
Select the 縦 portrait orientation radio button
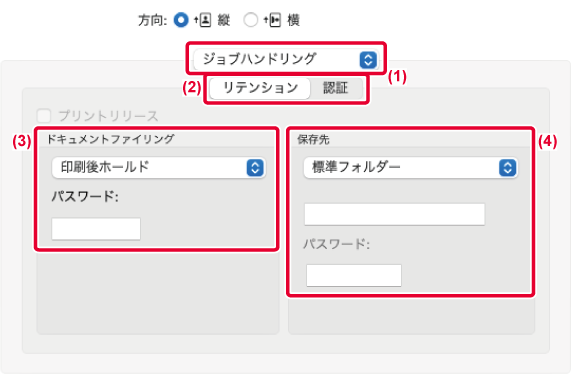coord(181,20)
